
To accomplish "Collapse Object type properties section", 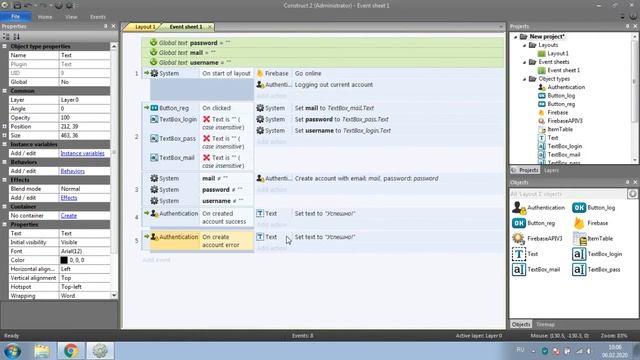I will pyautogui.click(x=4, y=46).
